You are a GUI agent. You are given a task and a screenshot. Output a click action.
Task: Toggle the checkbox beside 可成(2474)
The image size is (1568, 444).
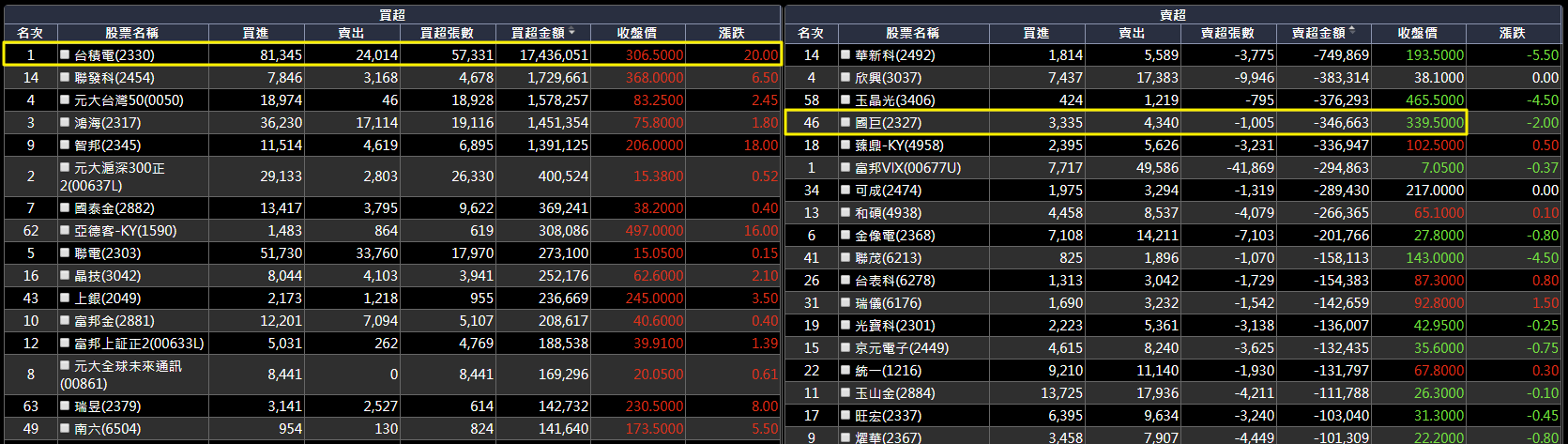pos(845,191)
